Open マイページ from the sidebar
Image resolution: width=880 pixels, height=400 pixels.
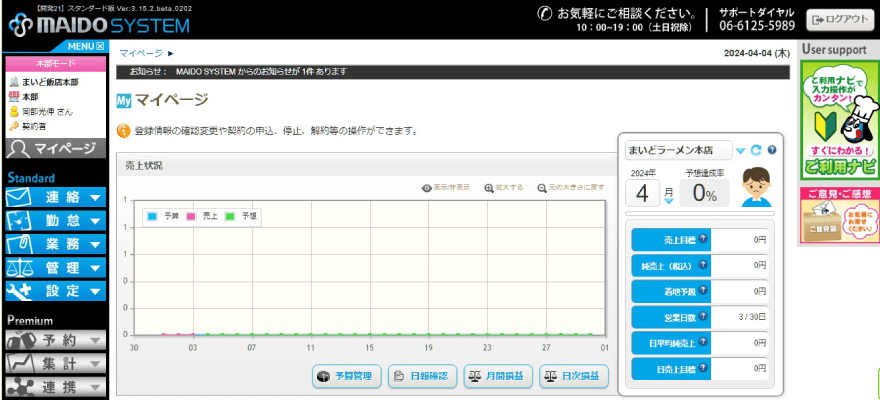pyautogui.click(x=56, y=149)
